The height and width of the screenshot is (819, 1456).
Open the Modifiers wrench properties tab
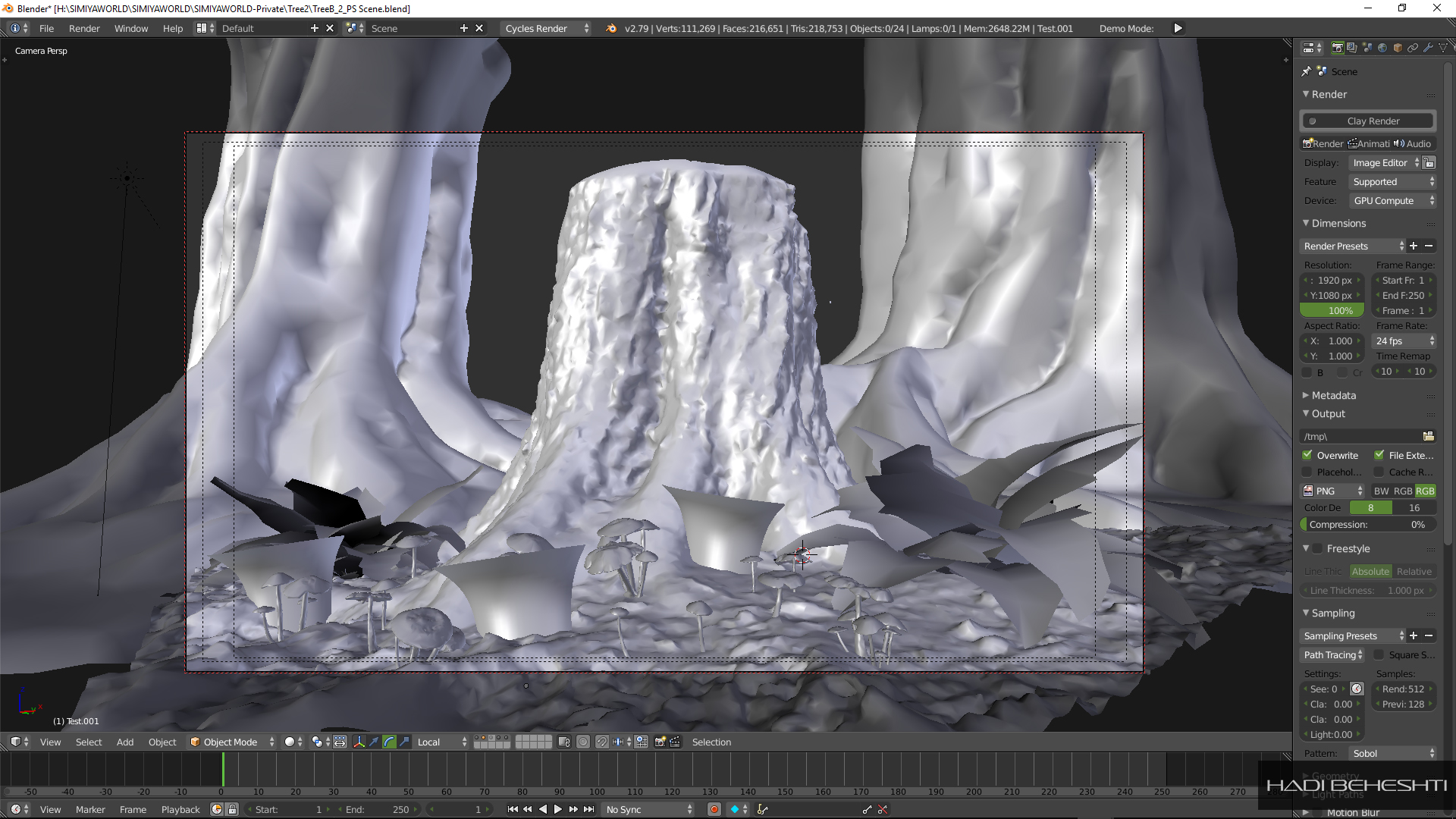pos(1428,48)
